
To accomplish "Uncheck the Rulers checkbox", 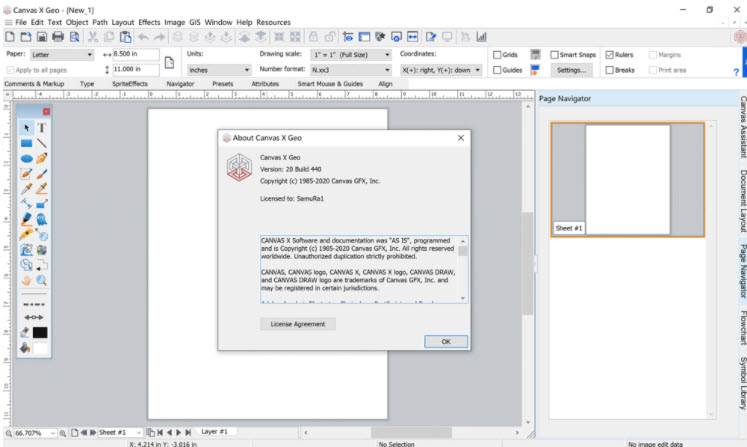I will pyautogui.click(x=609, y=55).
